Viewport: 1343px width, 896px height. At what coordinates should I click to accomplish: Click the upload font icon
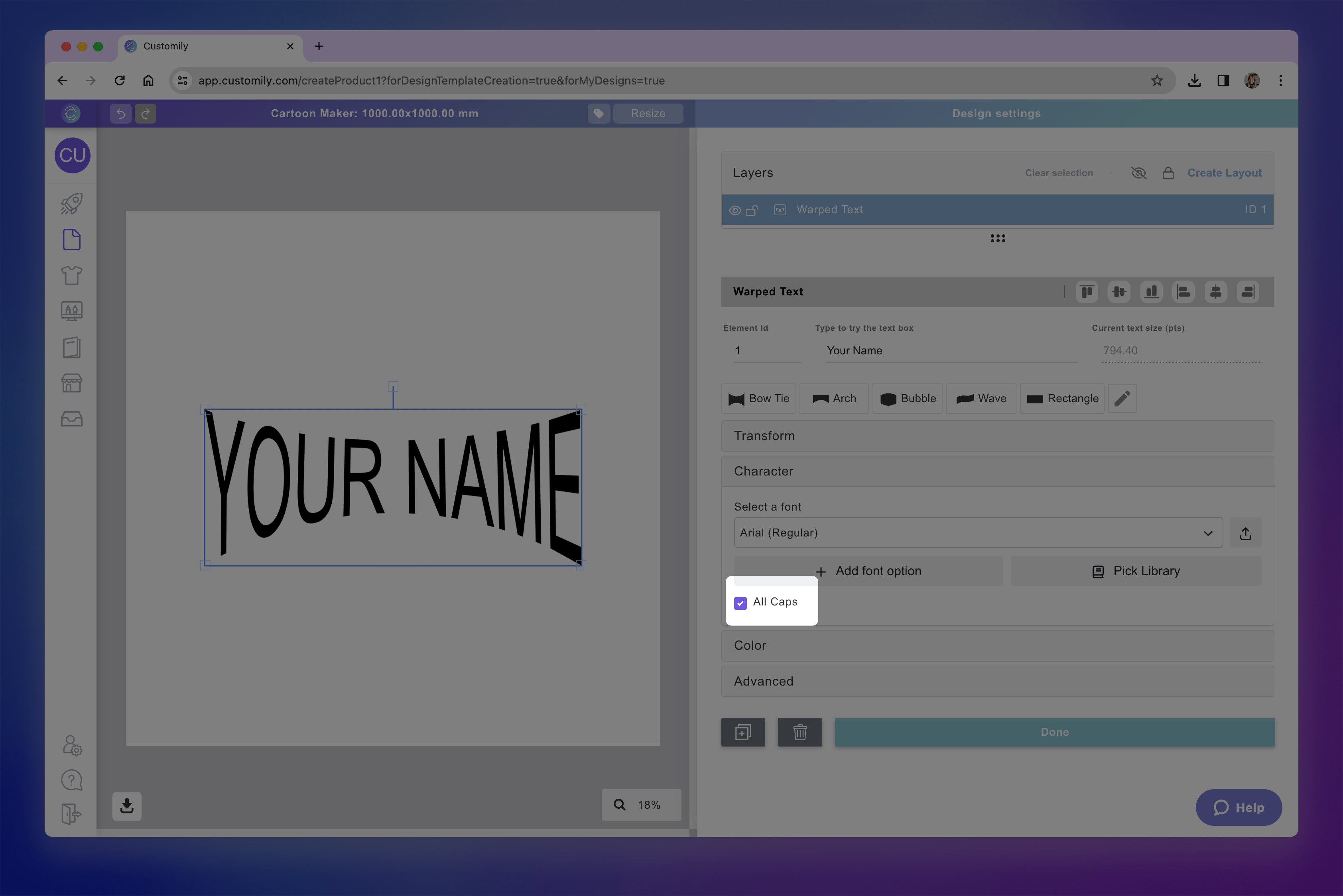point(1245,533)
